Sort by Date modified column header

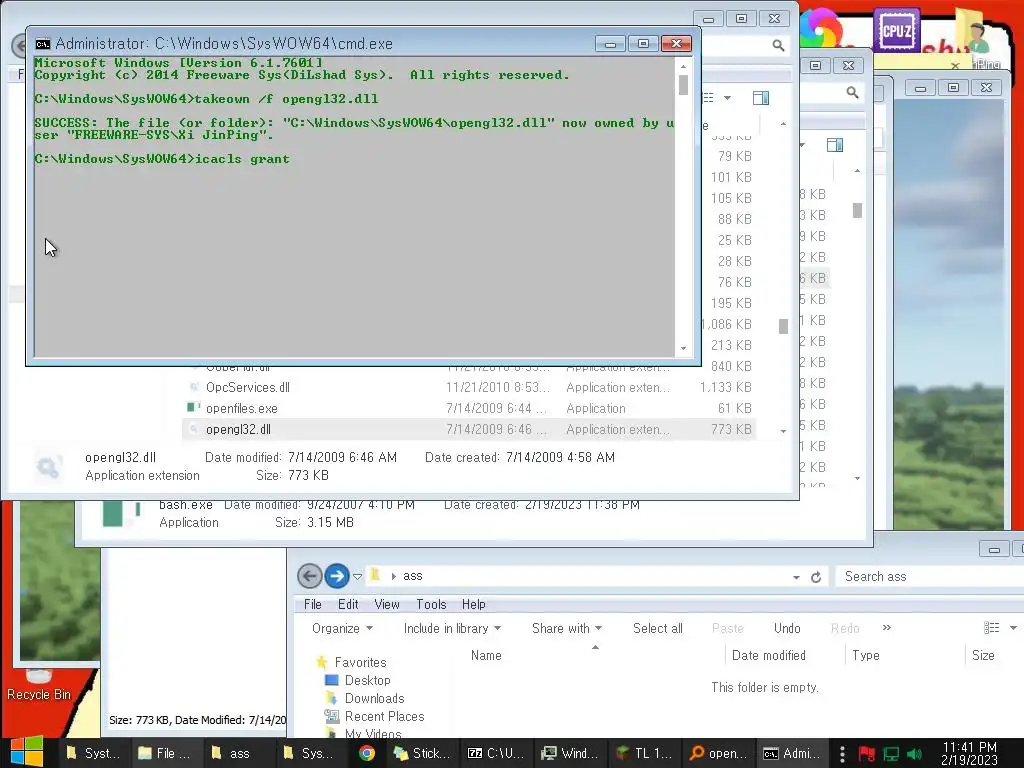tap(769, 655)
